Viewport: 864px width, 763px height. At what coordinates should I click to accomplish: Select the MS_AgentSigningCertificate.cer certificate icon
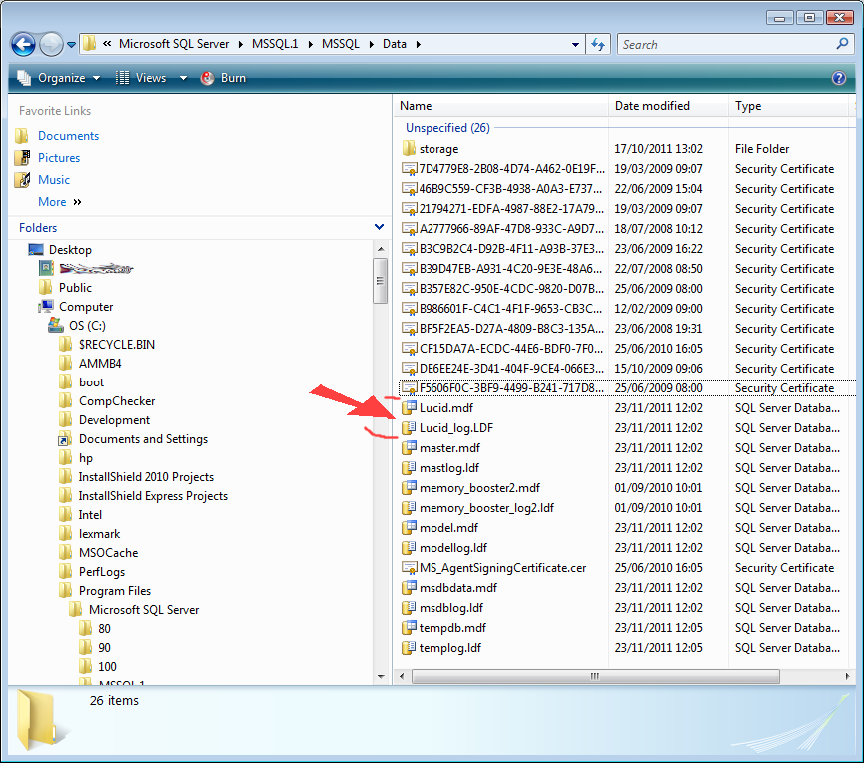point(409,567)
